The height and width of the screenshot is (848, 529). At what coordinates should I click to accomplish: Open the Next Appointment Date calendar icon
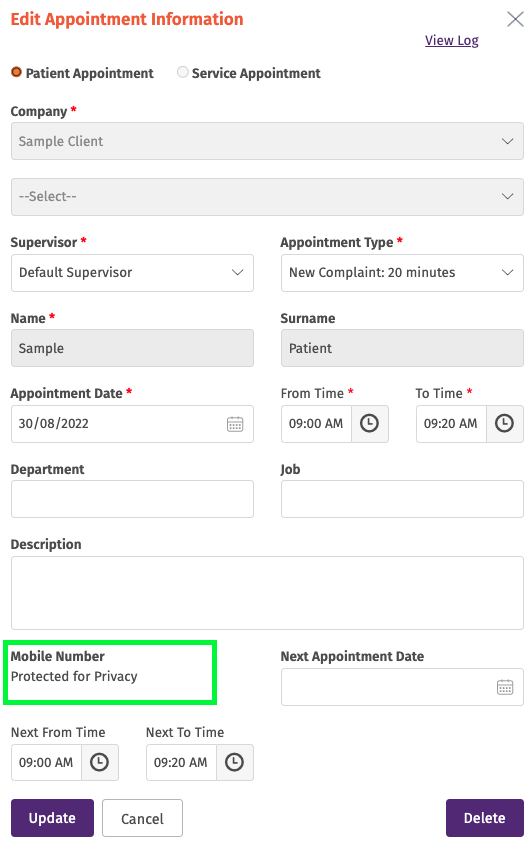point(505,687)
